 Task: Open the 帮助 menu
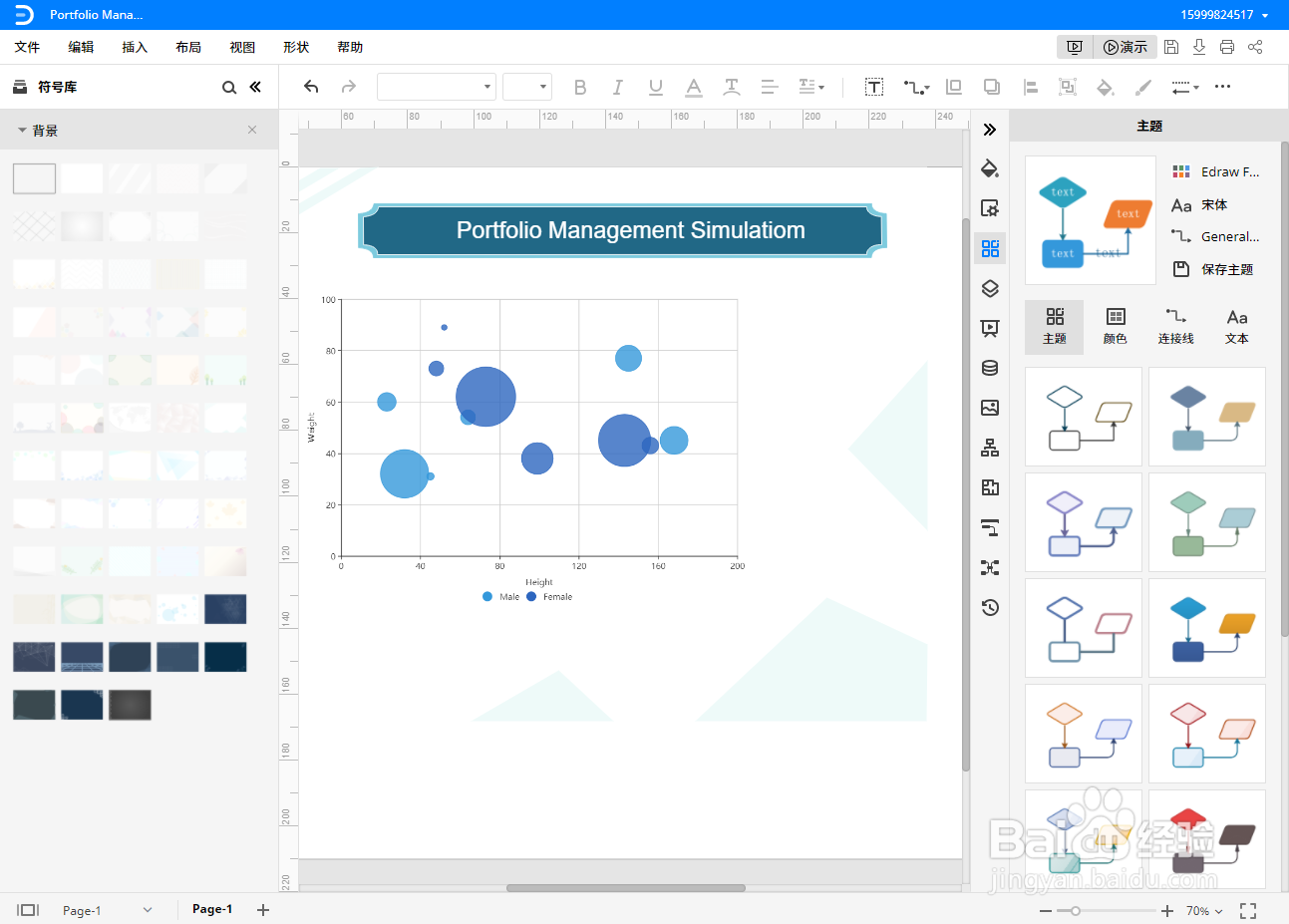pos(350,47)
